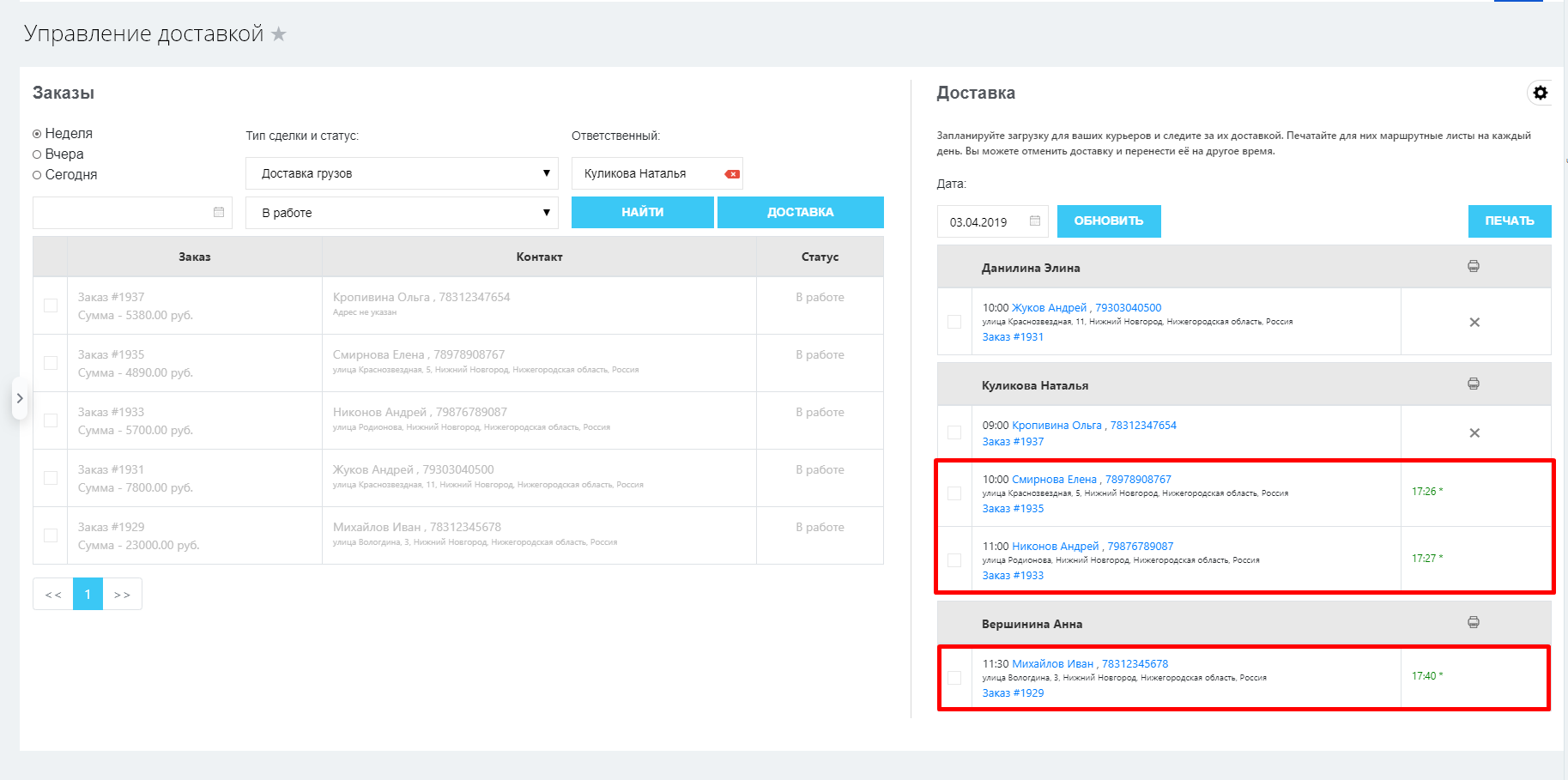Image resolution: width=1568 pixels, height=780 pixels.
Task: Click the НАЙТИ search button
Action: pyautogui.click(x=642, y=212)
